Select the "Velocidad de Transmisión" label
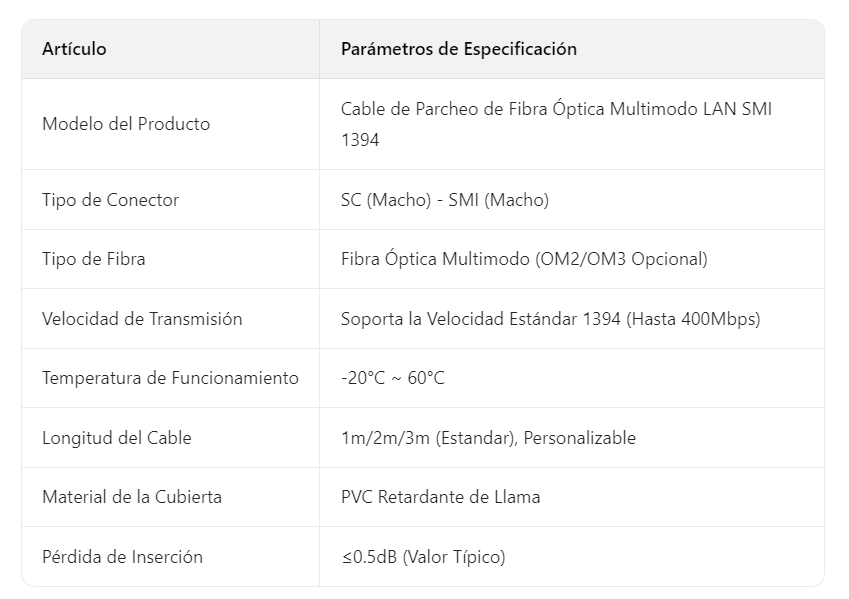Screen dimensions: 849x599 pos(142,319)
